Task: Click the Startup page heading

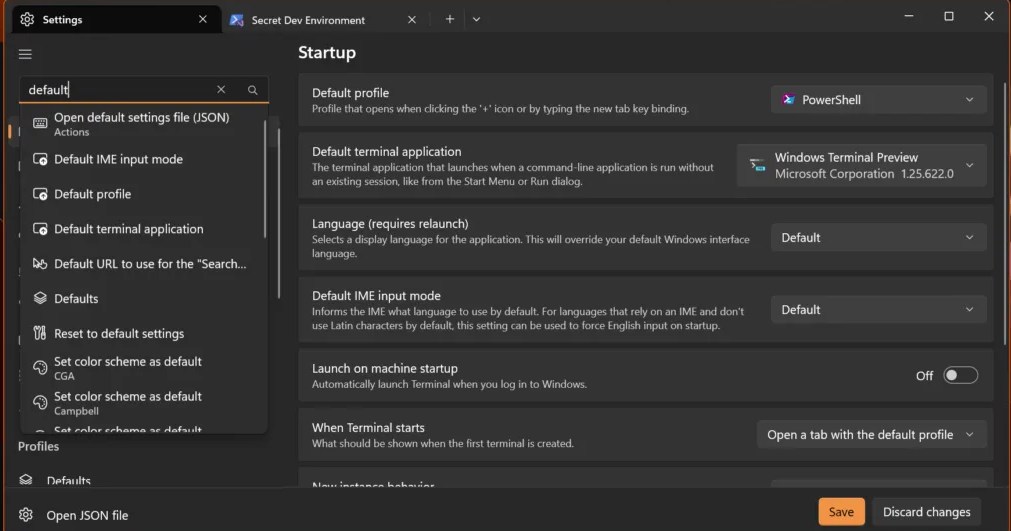Action: (x=327, y=53)
